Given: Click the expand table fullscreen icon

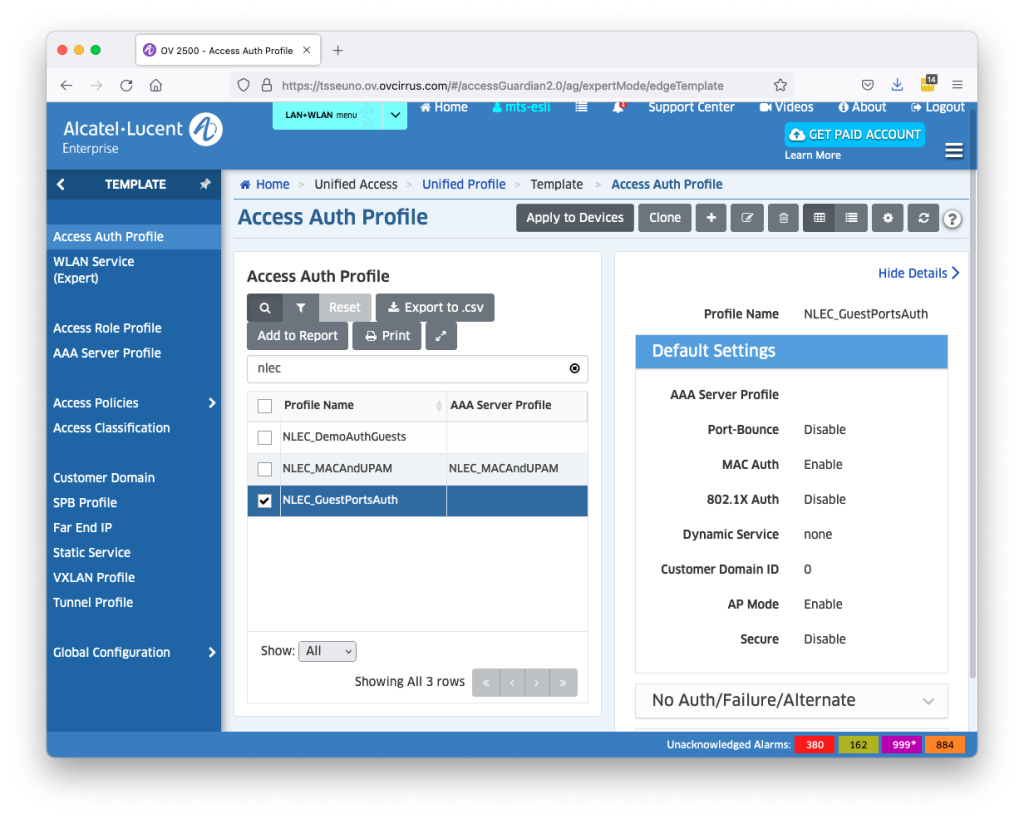Looking at the screenshot, I should pyautogui.click(x=441, y=336).
